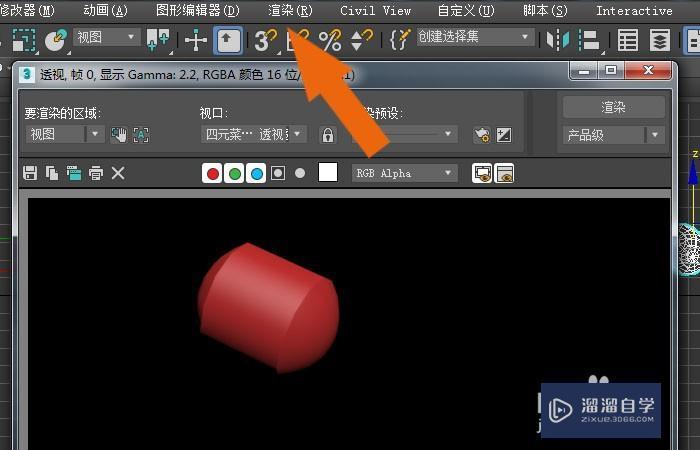Click the auto region selected icon
700x450 pixels.
pyautogui.click(x=141, y=134)
